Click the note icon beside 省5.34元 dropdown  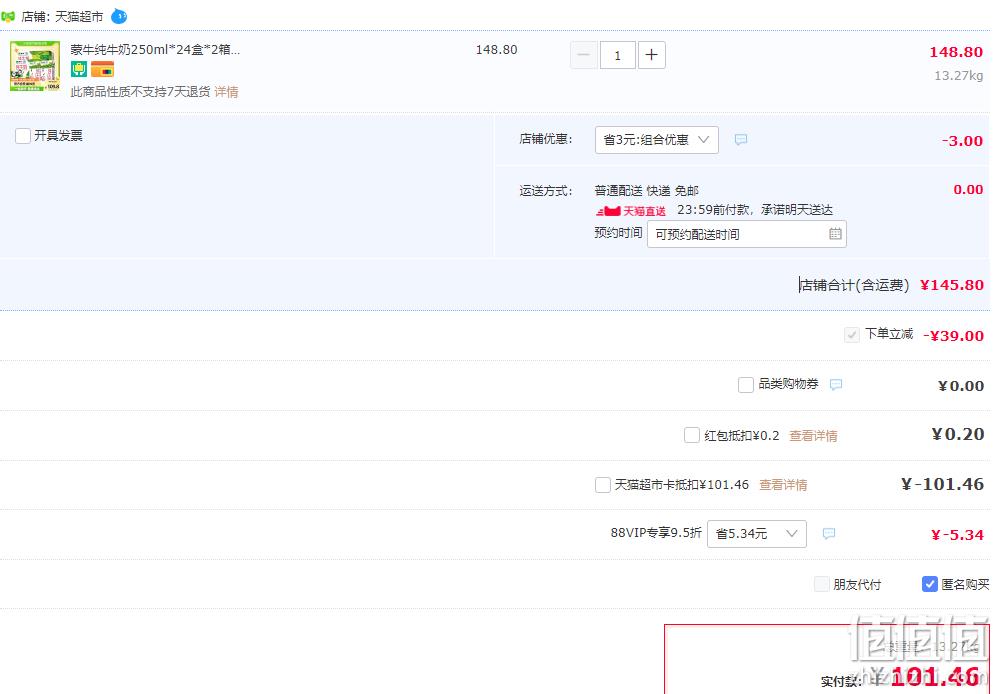[829, 534]
